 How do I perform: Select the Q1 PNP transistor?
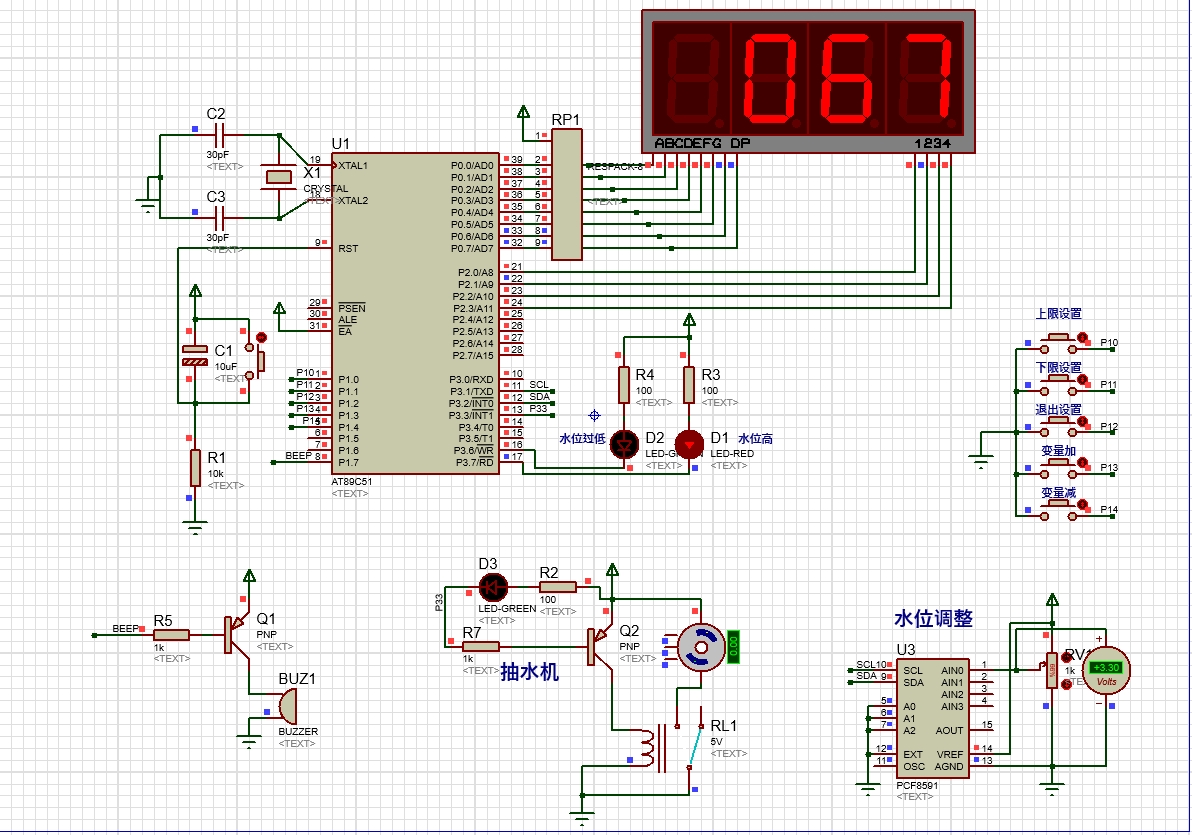[x=237, y=635]
